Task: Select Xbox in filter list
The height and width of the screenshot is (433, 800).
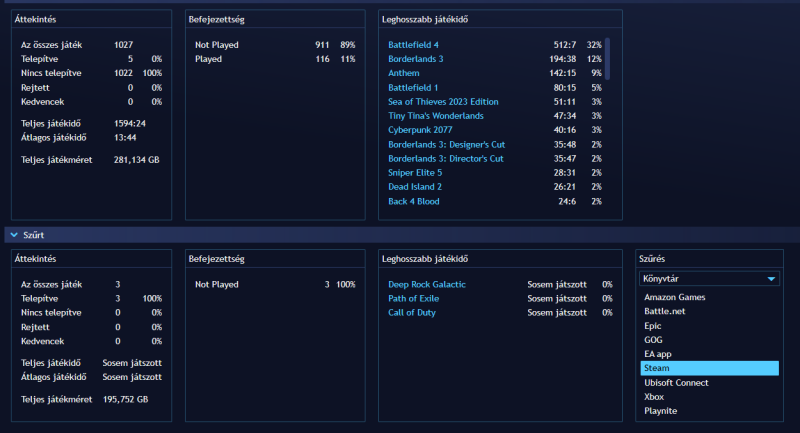Action: click(654, 397)
